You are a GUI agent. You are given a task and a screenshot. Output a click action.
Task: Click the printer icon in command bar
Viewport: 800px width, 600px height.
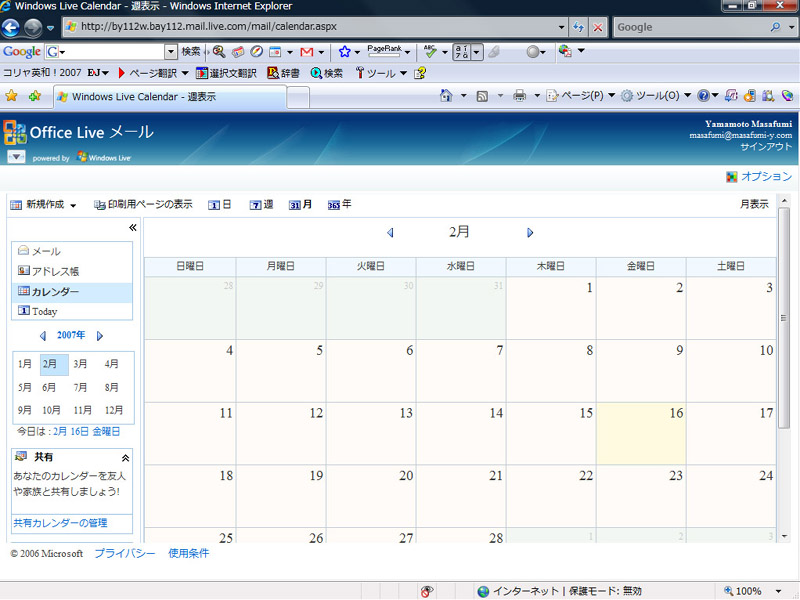pos(519,95)
